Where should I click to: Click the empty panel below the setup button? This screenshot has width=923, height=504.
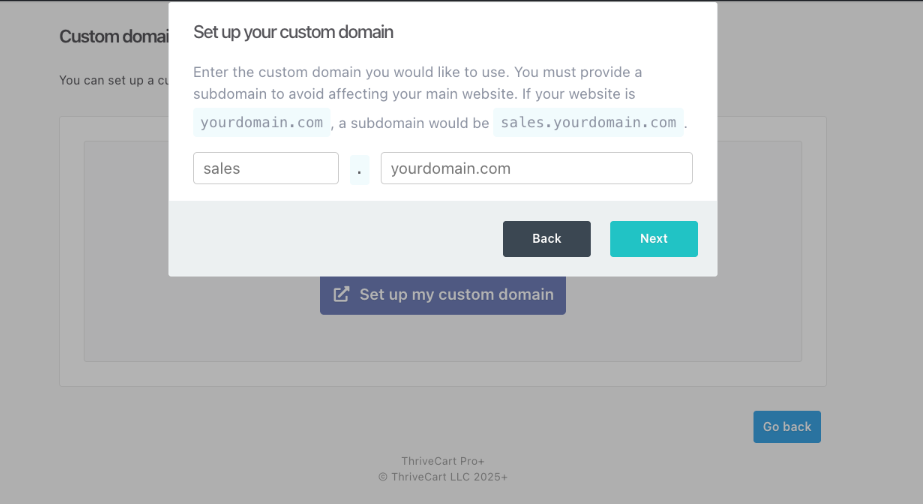point(443,338)
